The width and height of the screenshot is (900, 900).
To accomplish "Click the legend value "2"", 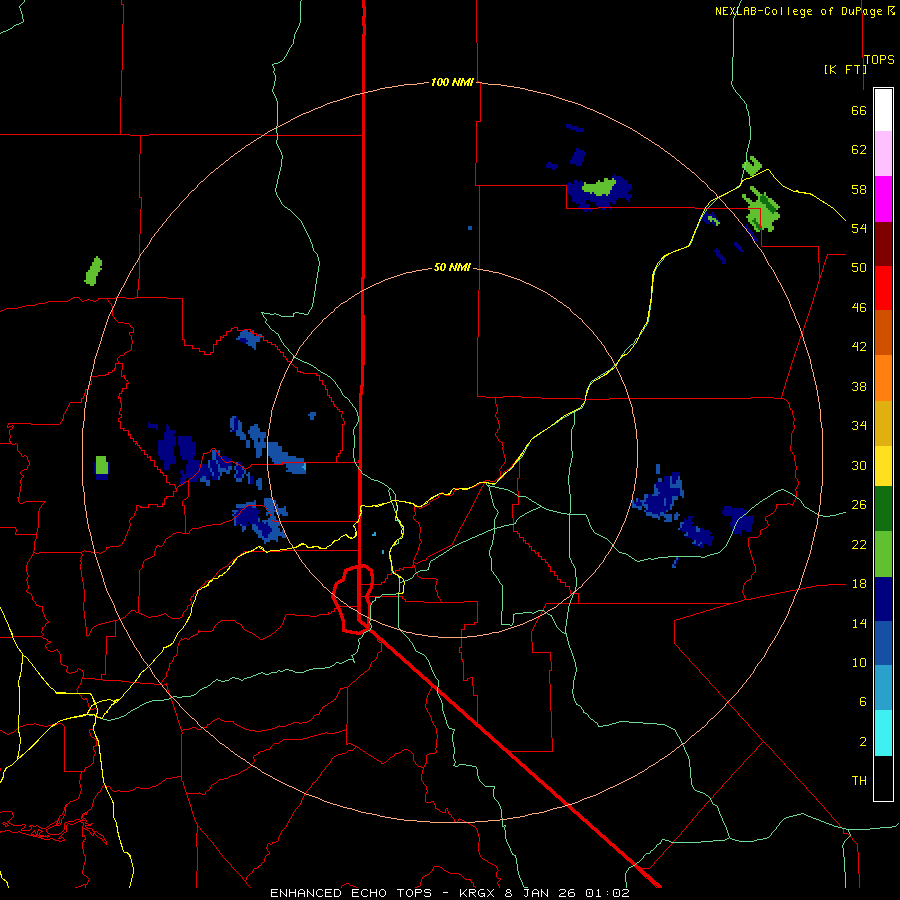I will tap(862, 742).
